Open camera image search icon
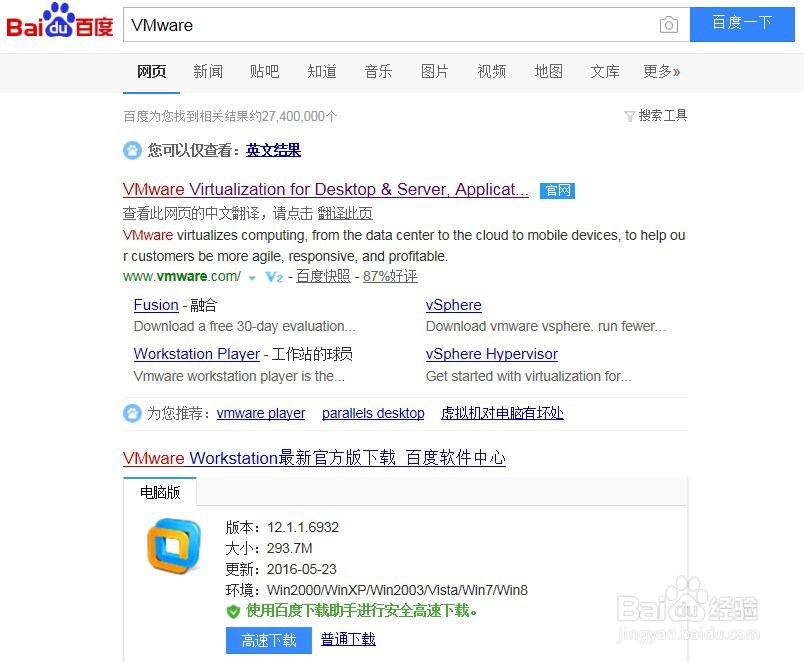The image size is (804, 662). 668,25
